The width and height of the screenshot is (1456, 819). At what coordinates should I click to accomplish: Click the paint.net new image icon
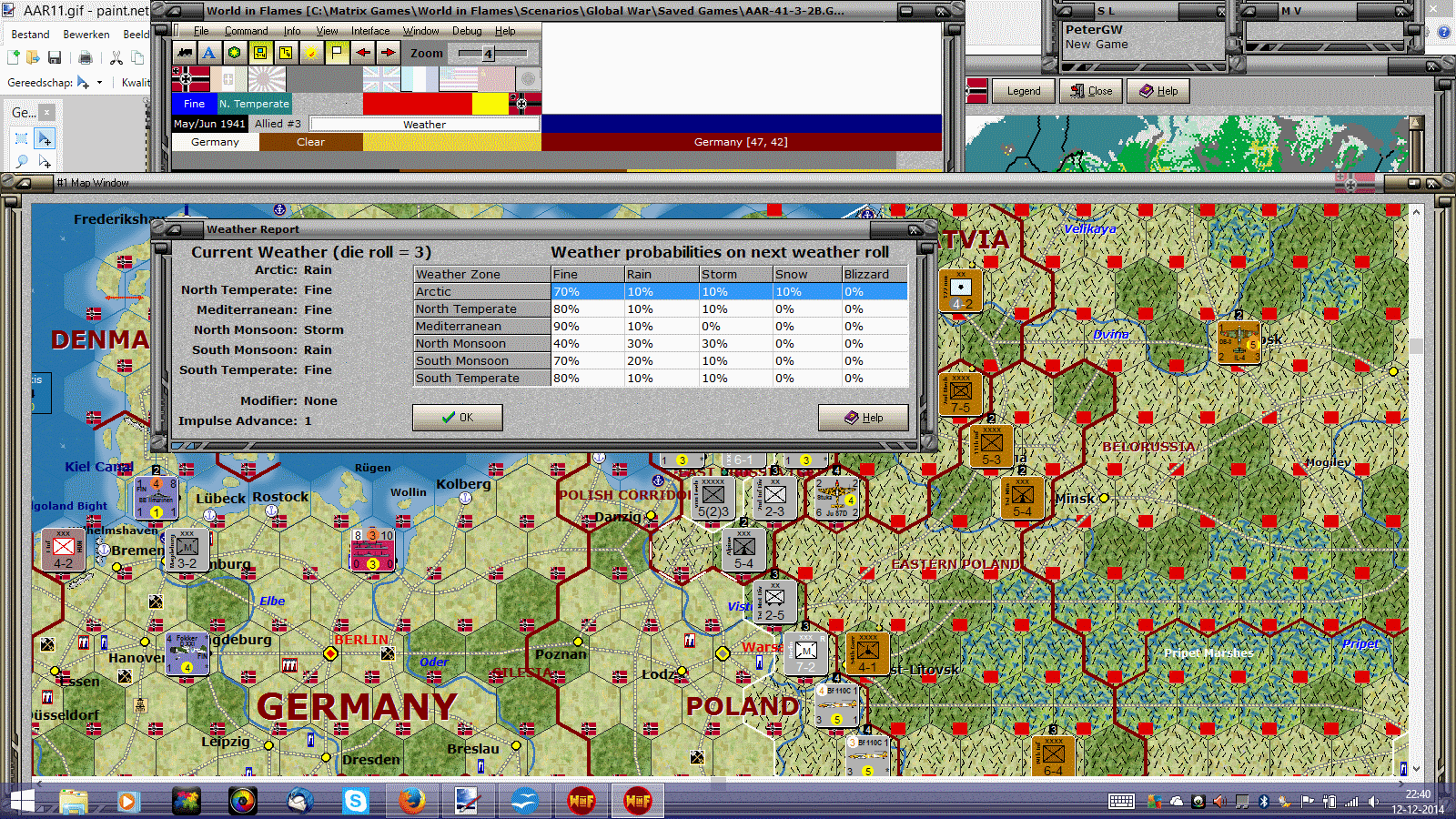point(14,57)
